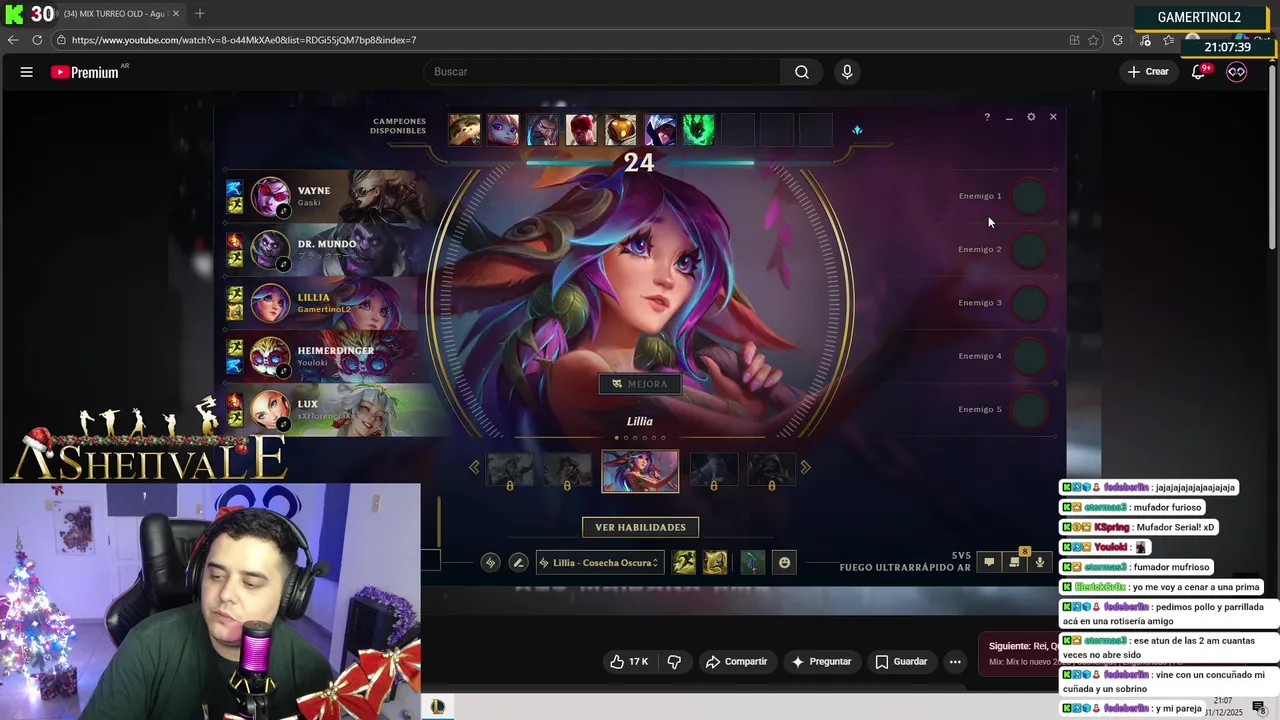The image size is (1280, 720).
Task: Select the current Lillia skin thumbnail
Action: click(x=640, y=471)
